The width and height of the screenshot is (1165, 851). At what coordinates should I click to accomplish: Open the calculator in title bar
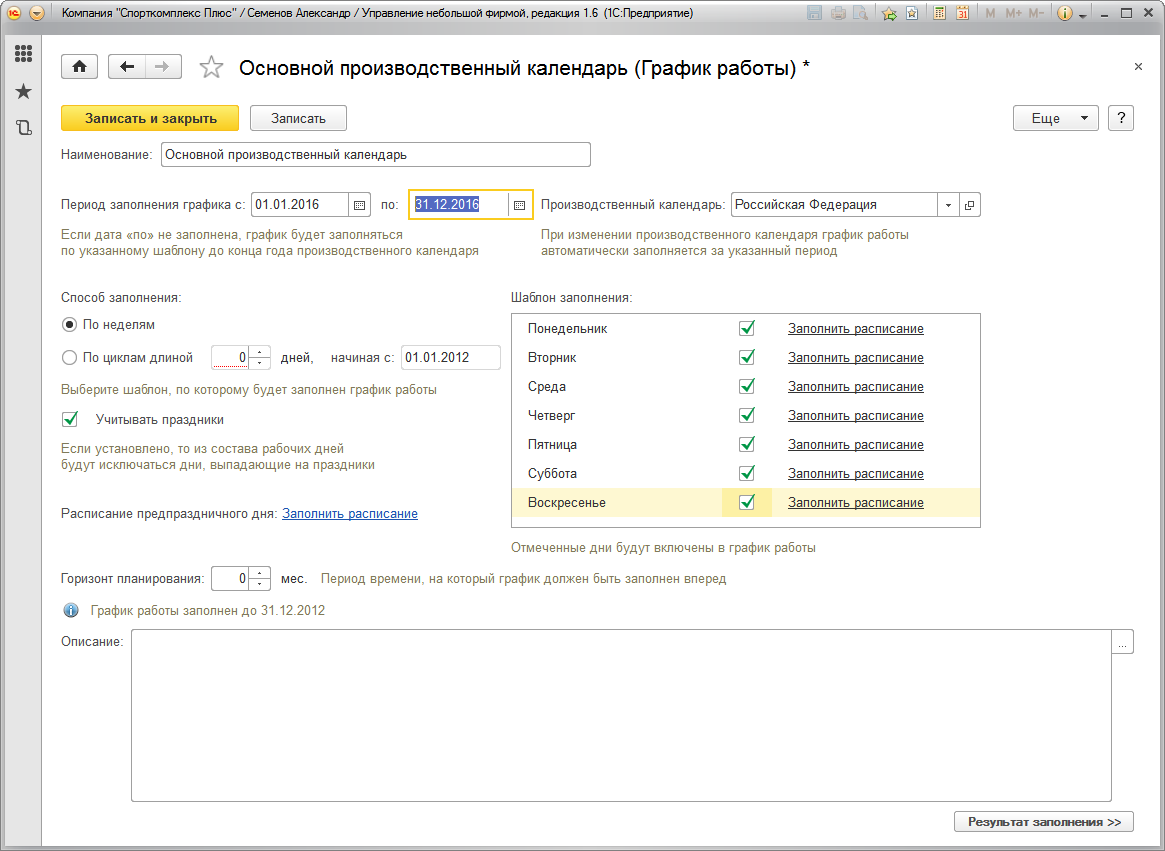pyautogui.click(x=940, y=14)
